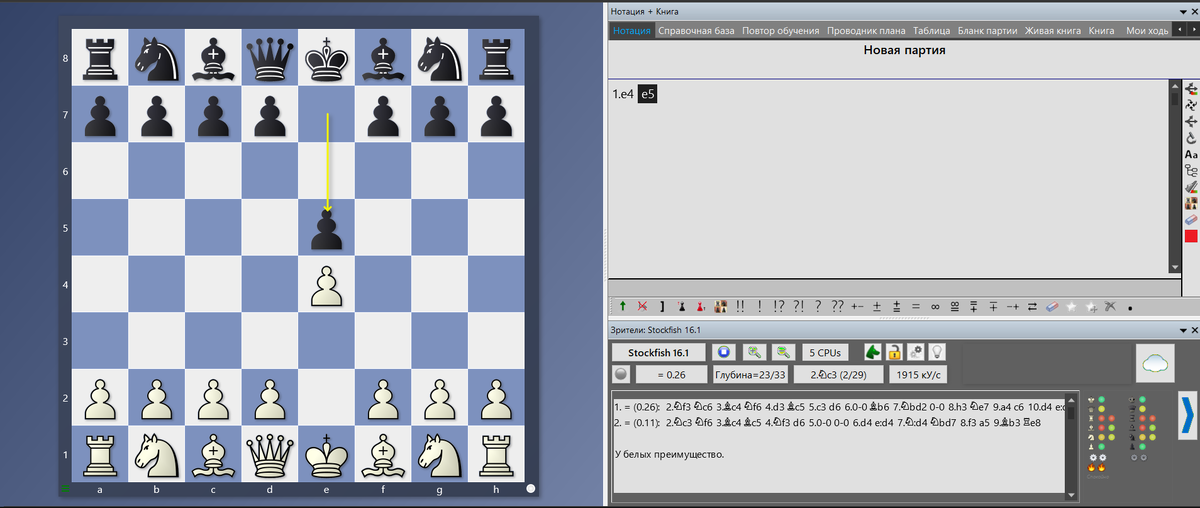Click the white star icon in annotation toolbar
Image resolution: width=1200 pixels, height=508 pixels.
click(1071, 306)
